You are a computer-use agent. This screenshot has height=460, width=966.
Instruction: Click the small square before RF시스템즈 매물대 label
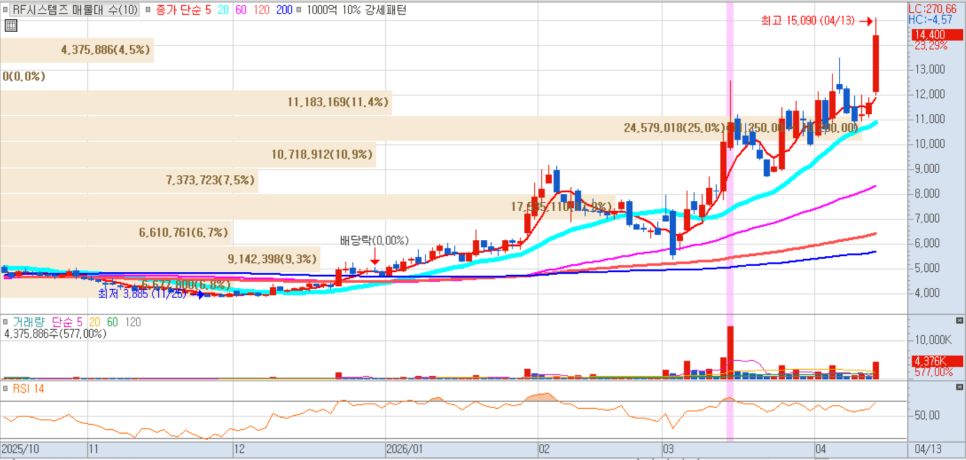[7, 10]
